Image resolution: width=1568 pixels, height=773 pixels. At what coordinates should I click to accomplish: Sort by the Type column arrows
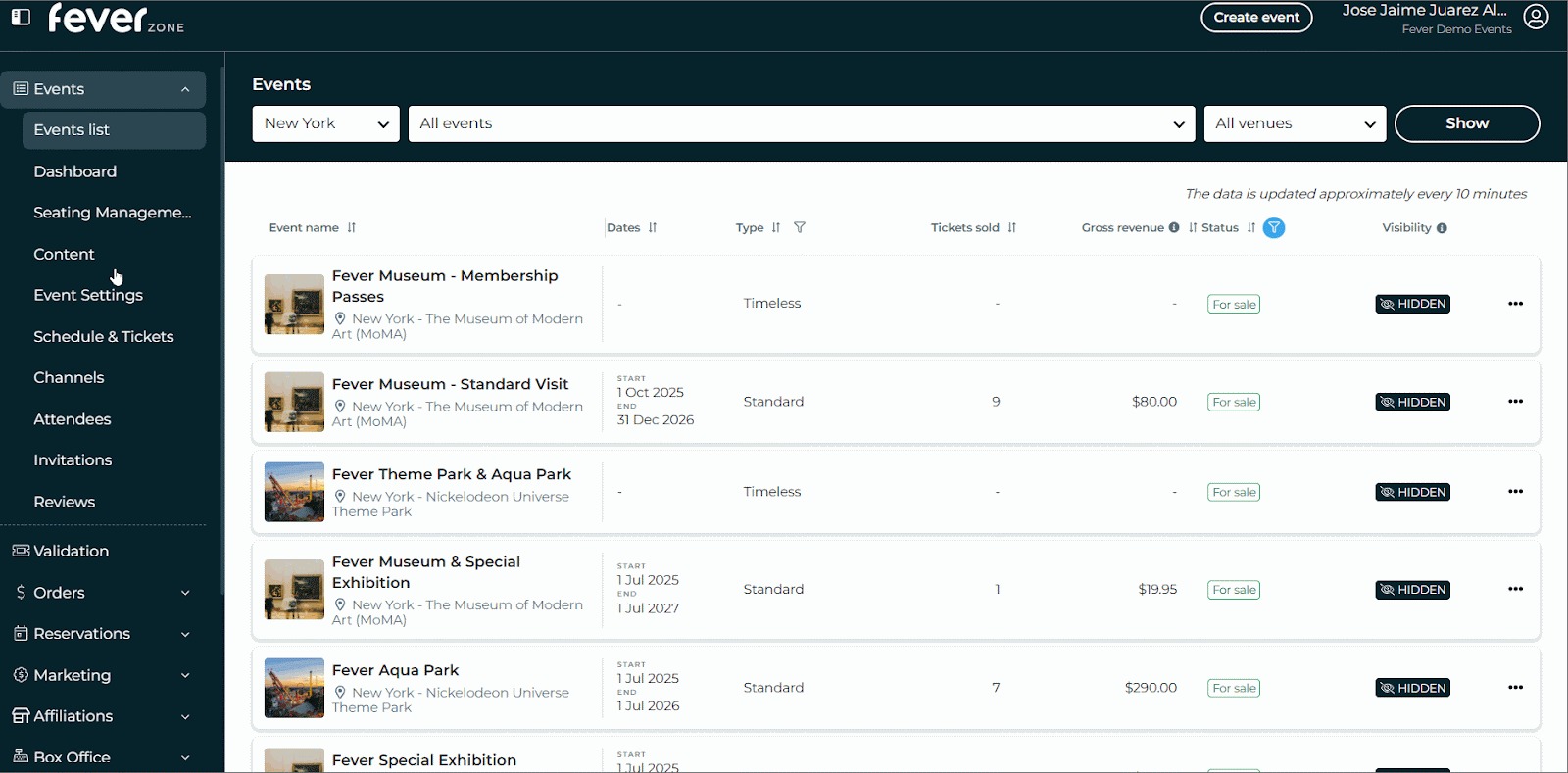[x=776, y=227]
